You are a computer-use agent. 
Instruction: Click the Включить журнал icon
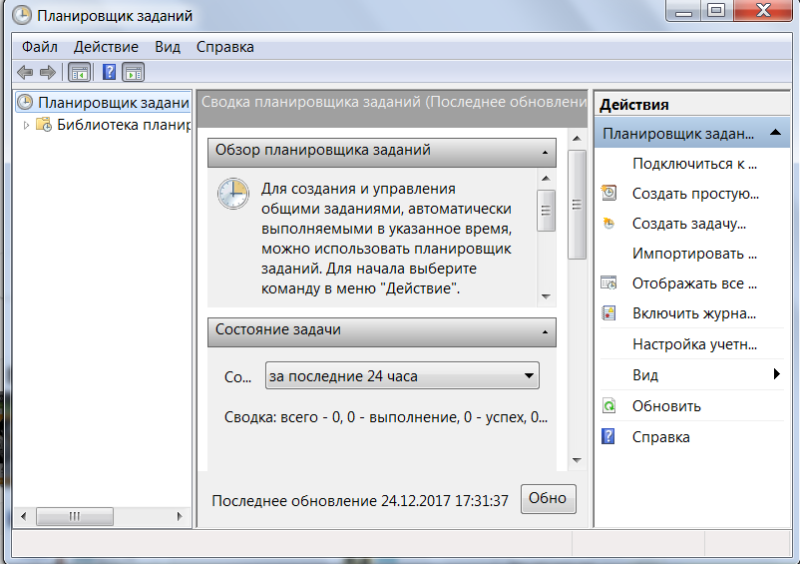(609, 313)
